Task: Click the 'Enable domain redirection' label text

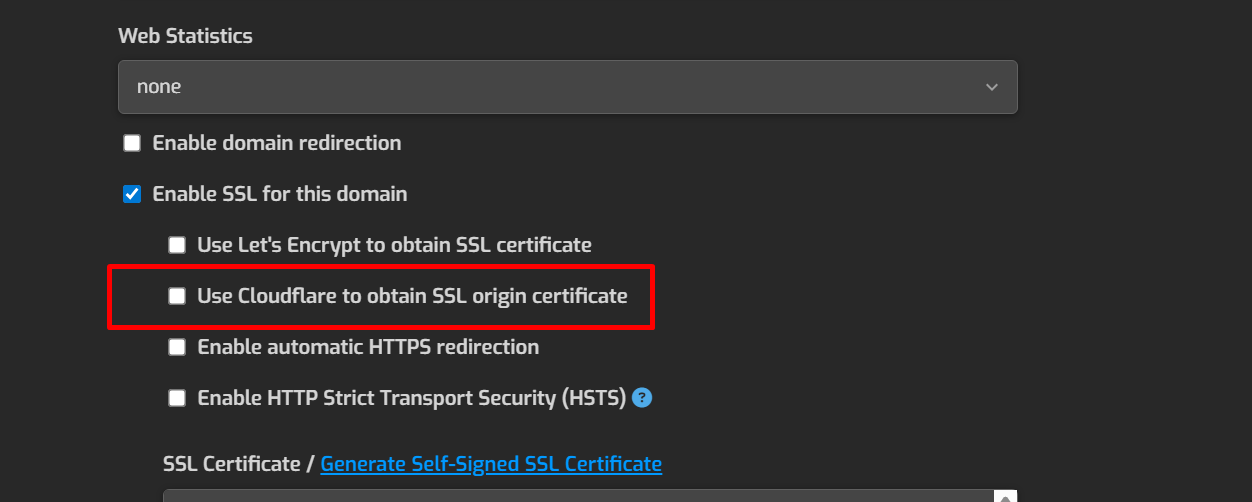Action: point(277,143)
